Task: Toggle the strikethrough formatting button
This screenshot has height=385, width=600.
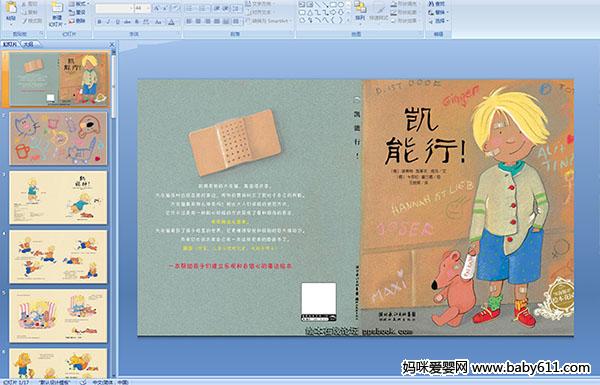Action: pos(127,22)
